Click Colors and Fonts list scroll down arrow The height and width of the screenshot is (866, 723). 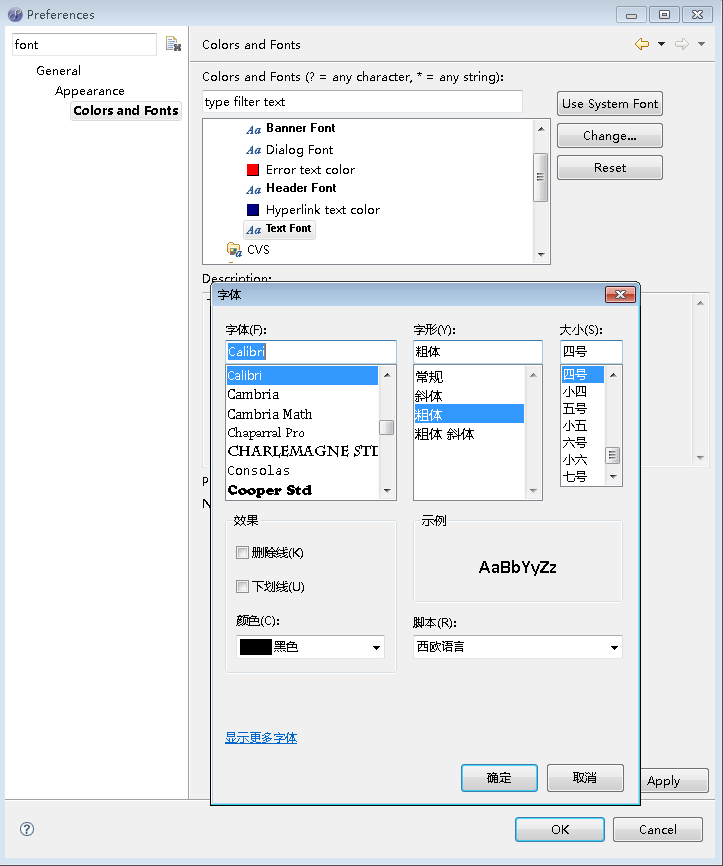tap(541, 255)
